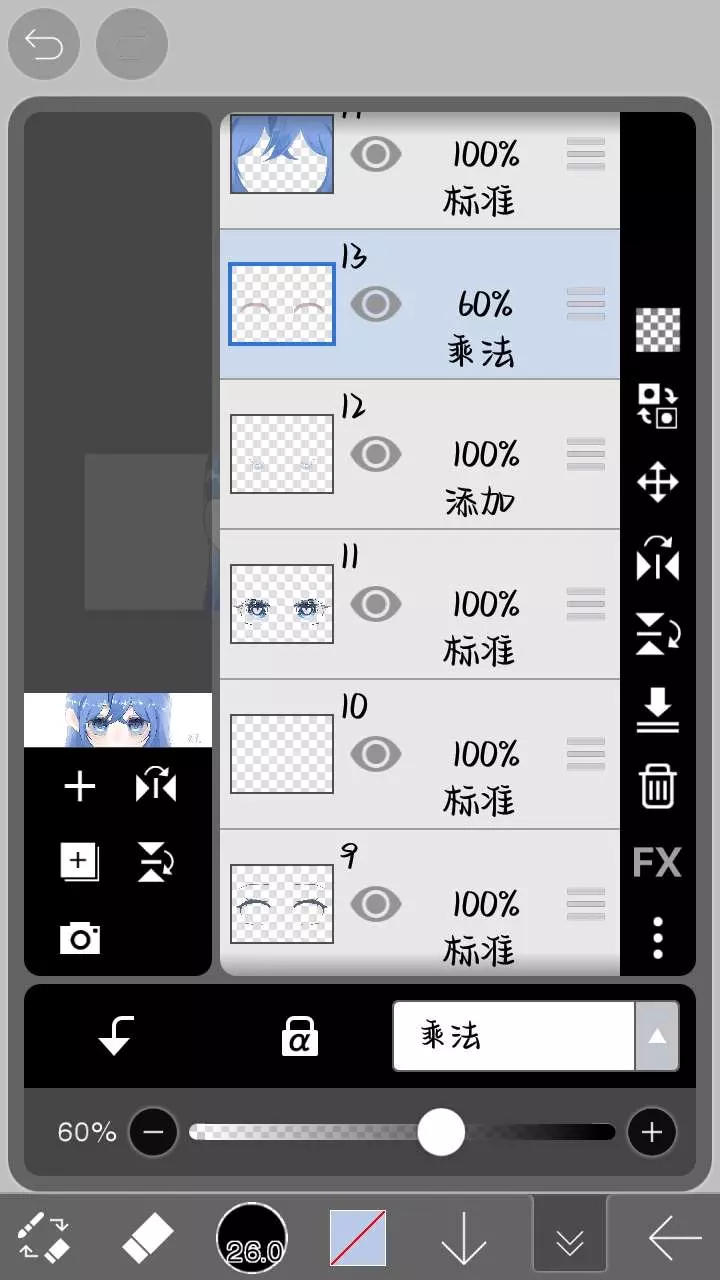Add layer from camera photo

coord(80,938)
